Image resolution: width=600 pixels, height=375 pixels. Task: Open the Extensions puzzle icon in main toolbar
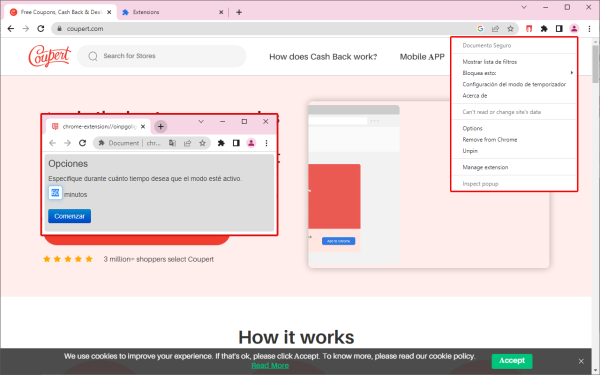coord(544,29)
